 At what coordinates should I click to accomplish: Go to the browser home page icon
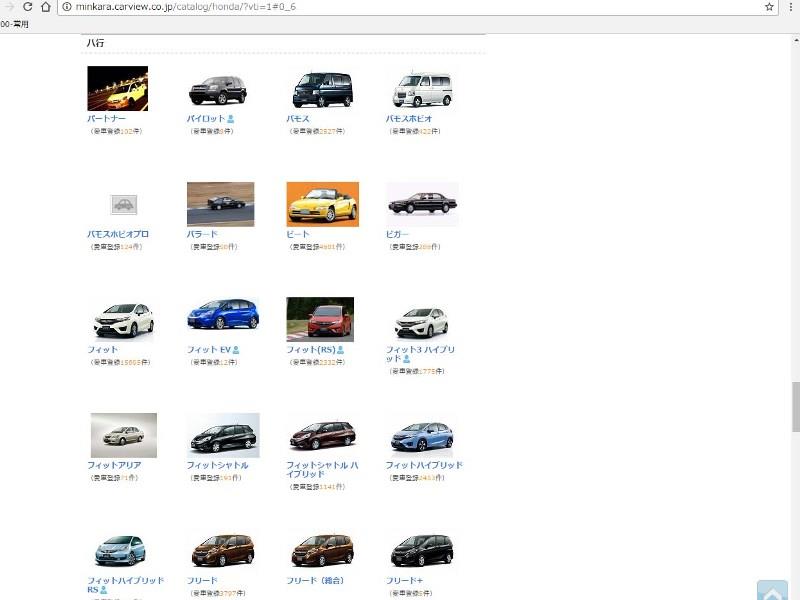tap(46, 7)
